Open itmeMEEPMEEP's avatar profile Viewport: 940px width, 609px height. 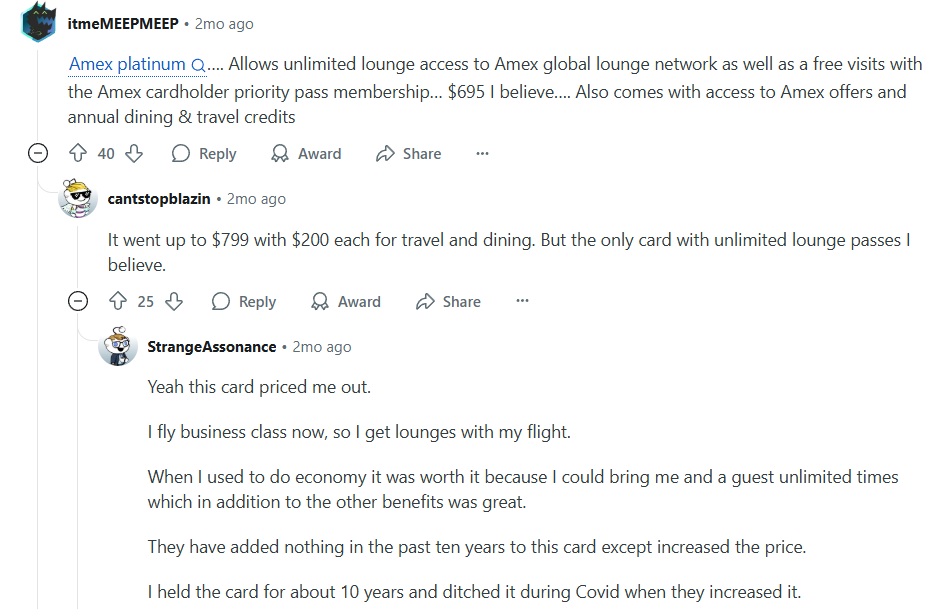coord(38,23)
